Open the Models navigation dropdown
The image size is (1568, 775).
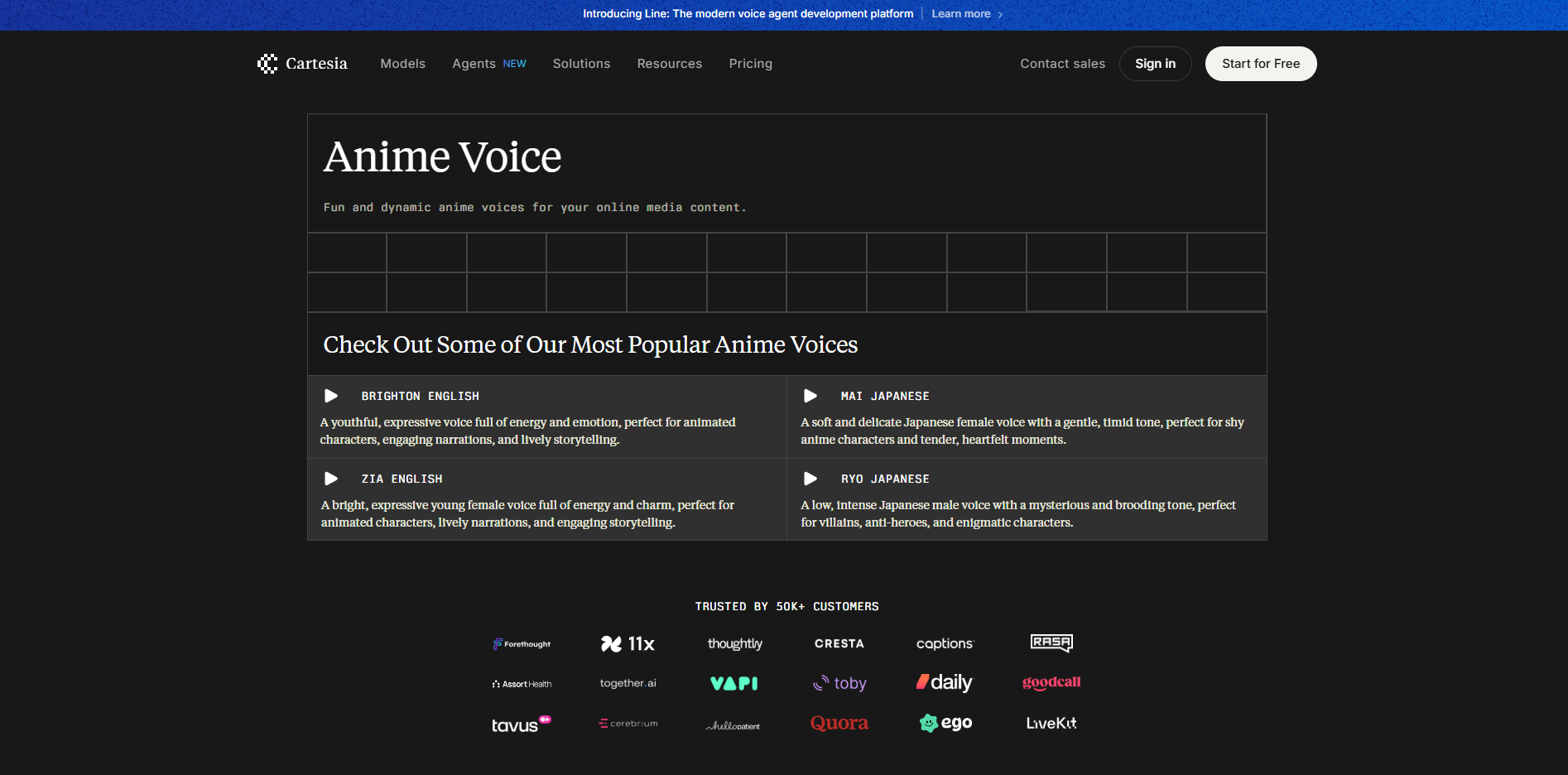(402, 63)
